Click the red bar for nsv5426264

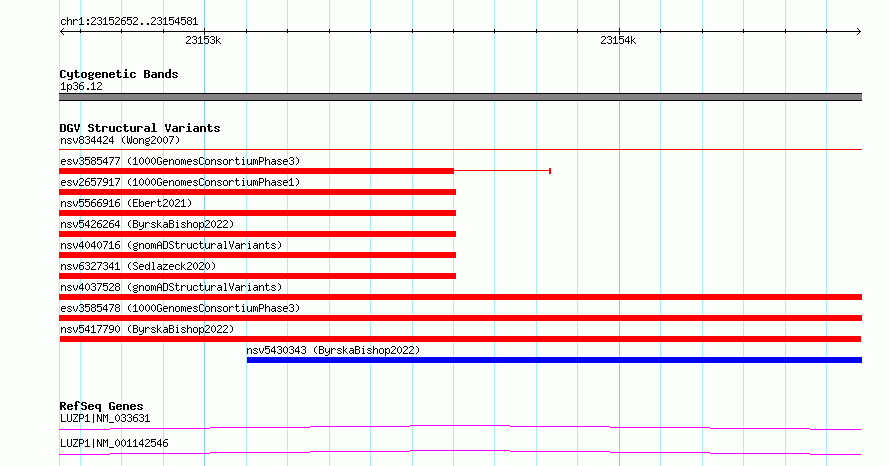[258, 234]
